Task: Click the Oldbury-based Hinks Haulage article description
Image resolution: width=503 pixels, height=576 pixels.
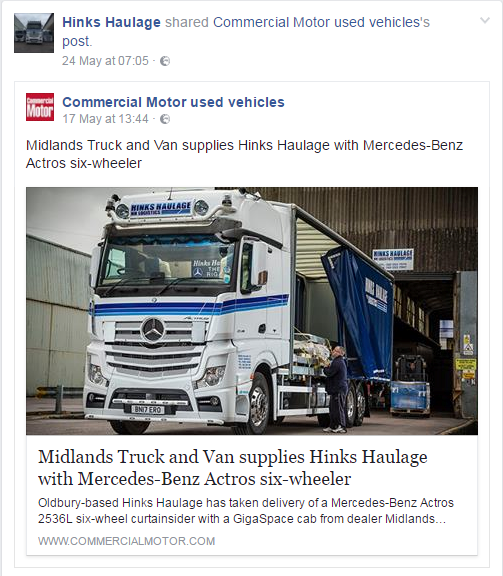Action: click(246, 511)
